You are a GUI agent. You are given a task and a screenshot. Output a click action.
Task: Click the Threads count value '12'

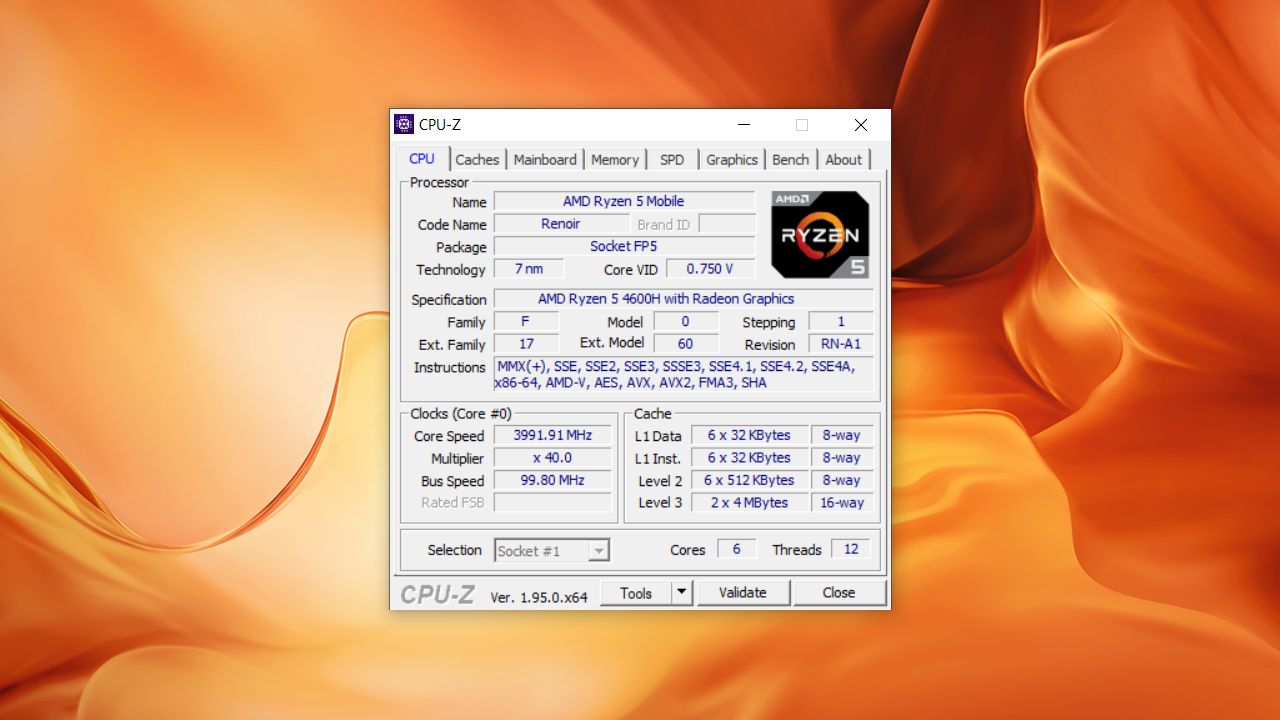point(851,549)
